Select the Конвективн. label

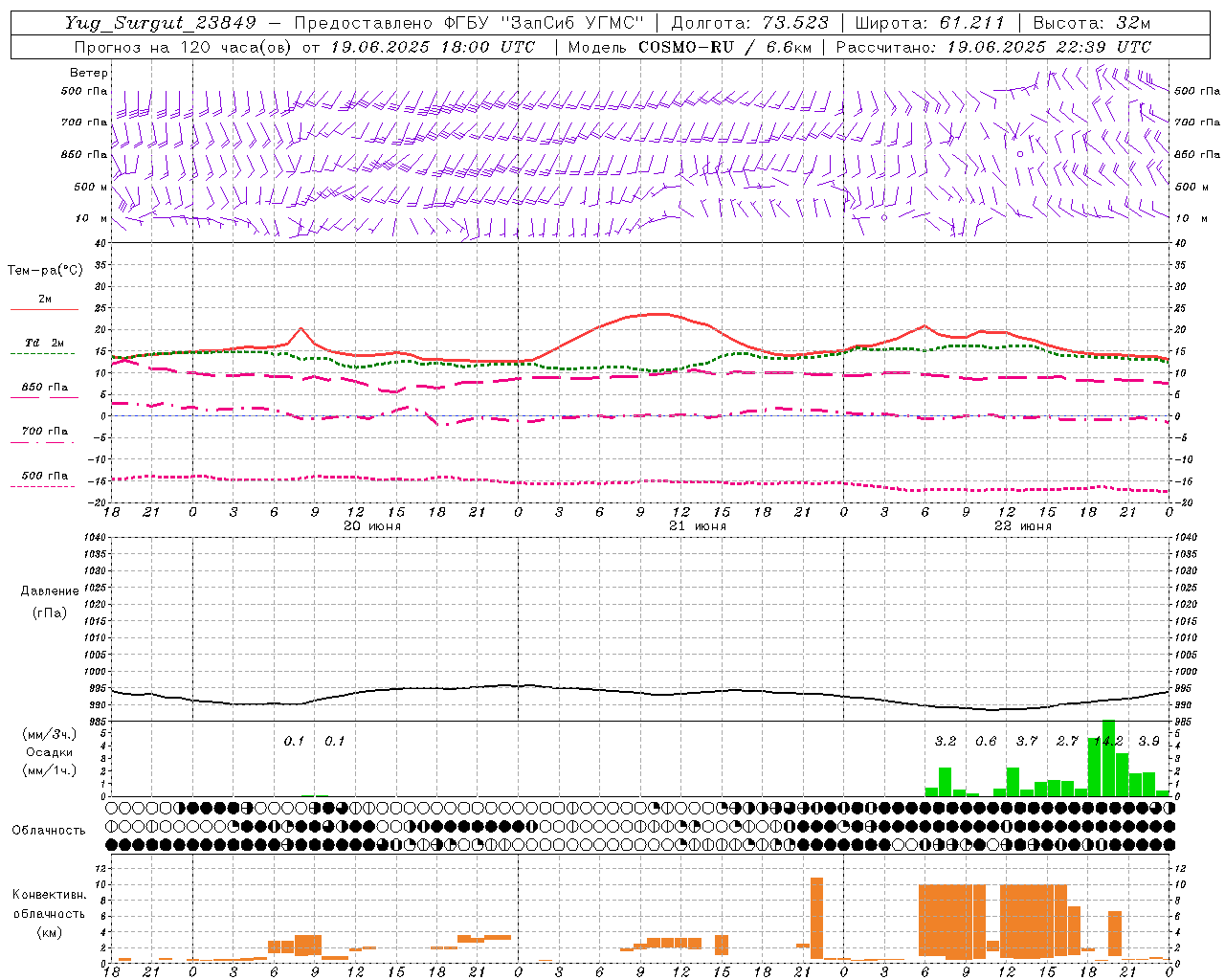point(49,895)
